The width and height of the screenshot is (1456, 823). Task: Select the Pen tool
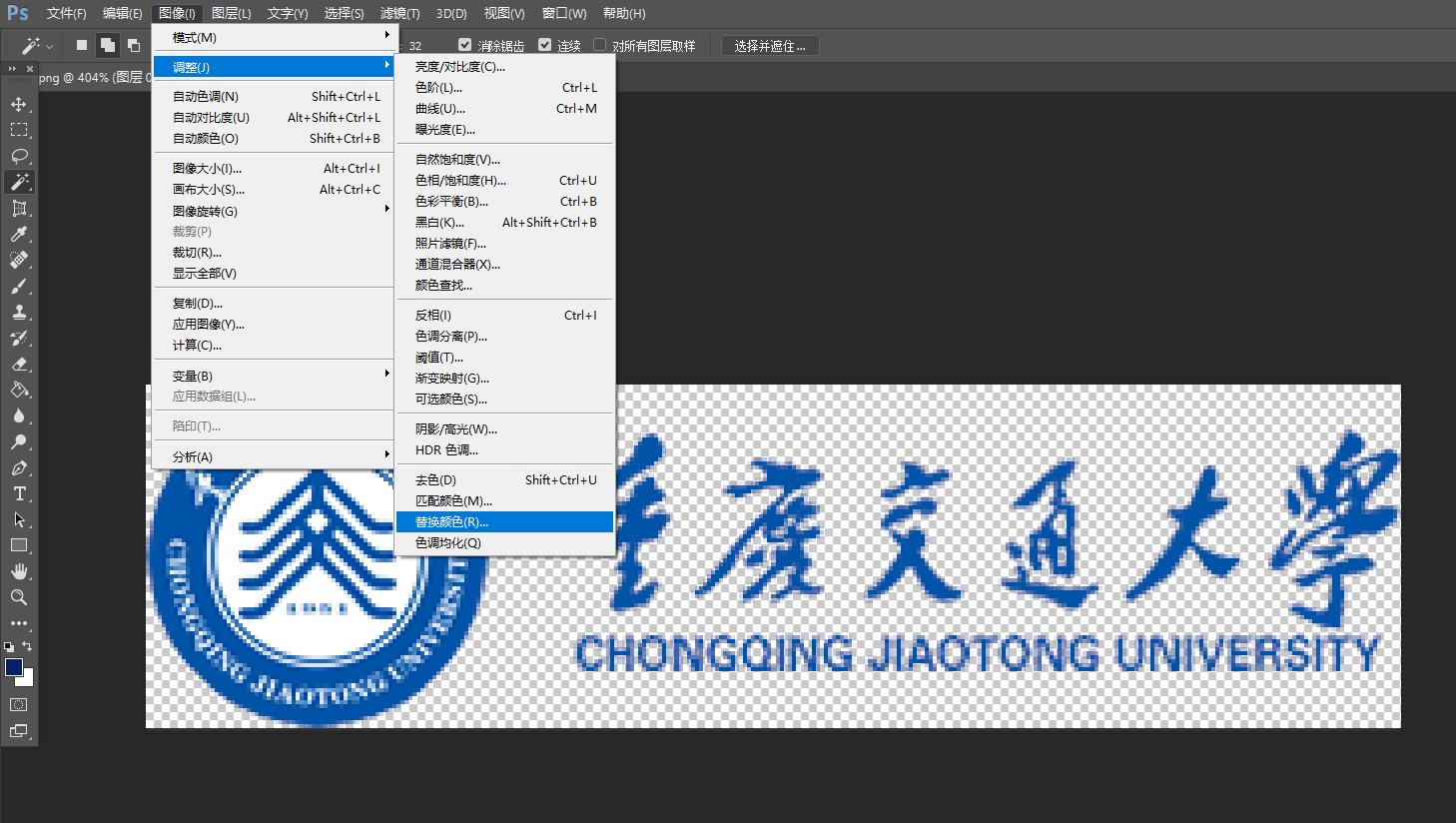coord(19,467)
